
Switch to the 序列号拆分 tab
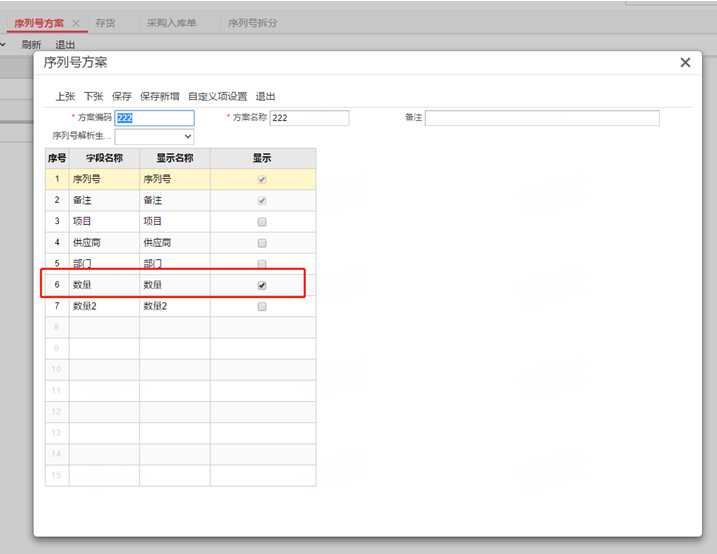(252, 23)
